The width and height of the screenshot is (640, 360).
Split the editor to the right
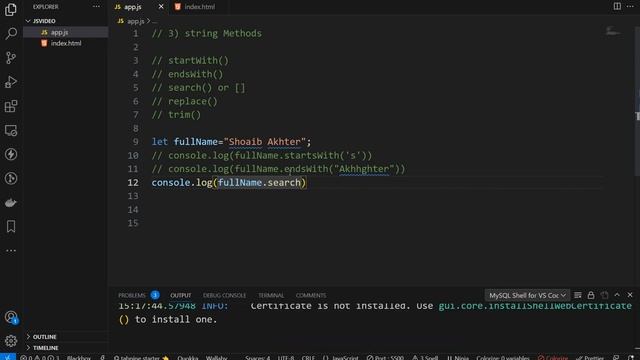point(617,7)
